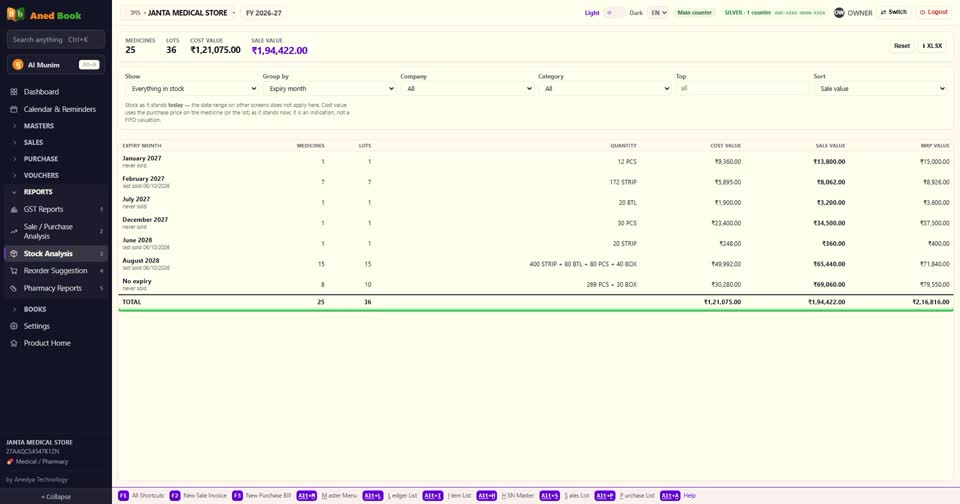960x504 pixels.
Task: Open Calendar & Reminders calendar icon
Action: [x=13, y=109]
